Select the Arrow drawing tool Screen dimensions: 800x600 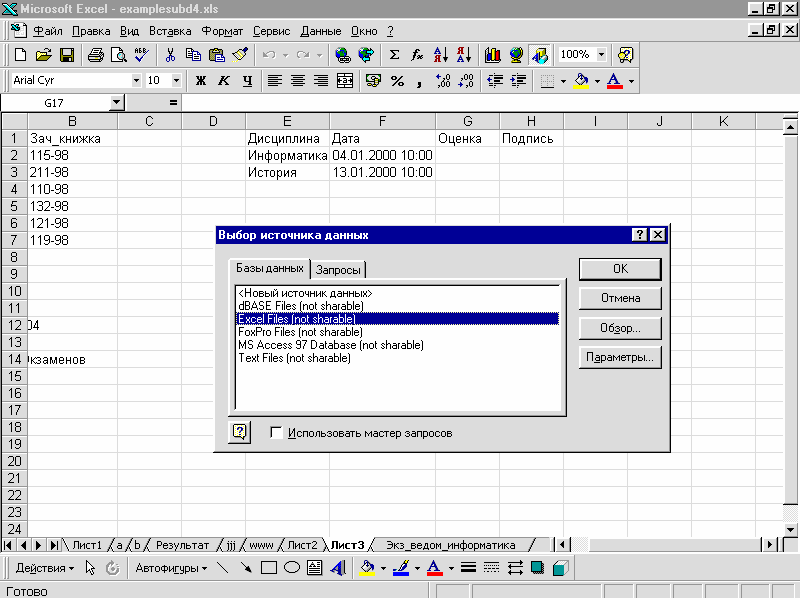click(245, 568)
